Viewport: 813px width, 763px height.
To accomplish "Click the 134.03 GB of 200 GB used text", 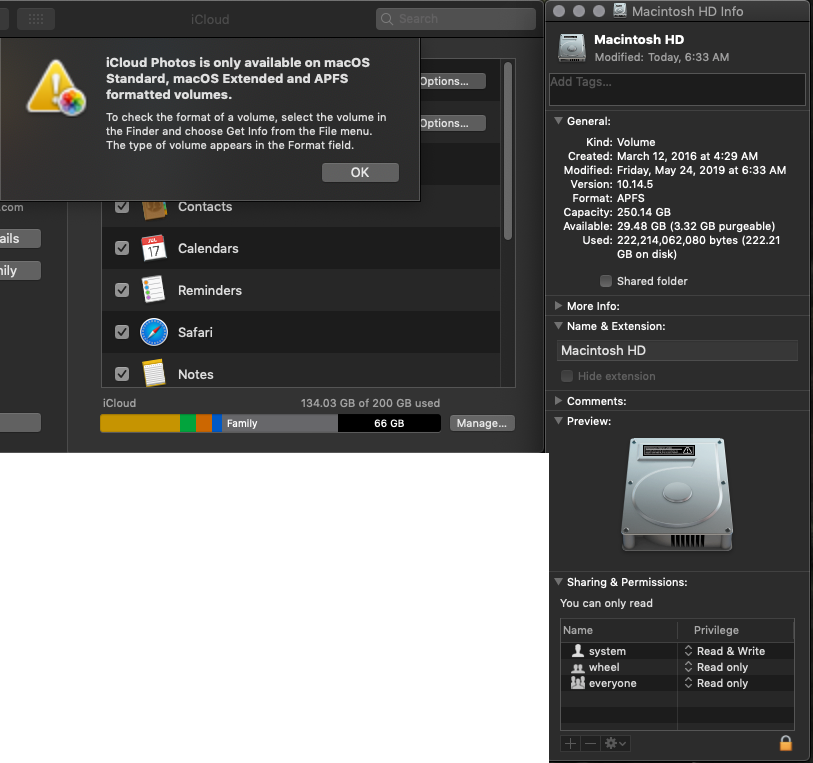I will tap(370, 403).
